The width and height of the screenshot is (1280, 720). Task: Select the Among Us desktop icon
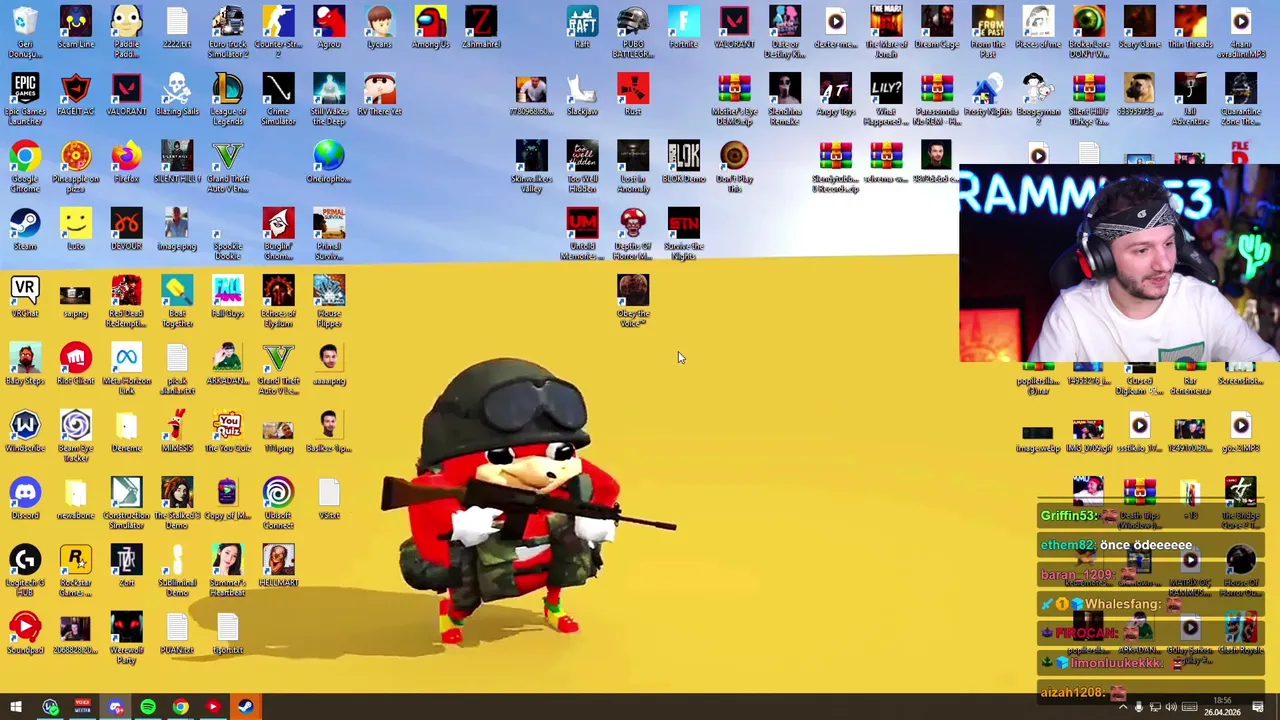[430, 28]
